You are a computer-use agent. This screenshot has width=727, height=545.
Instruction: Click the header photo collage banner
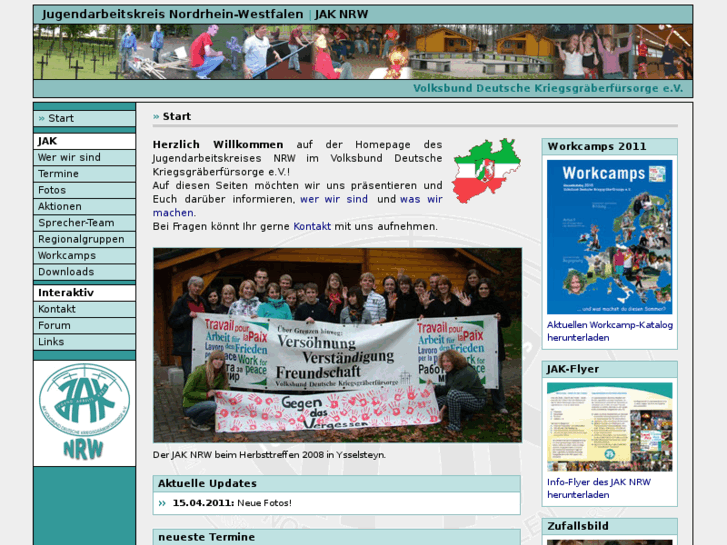click(x=363, y=52)
